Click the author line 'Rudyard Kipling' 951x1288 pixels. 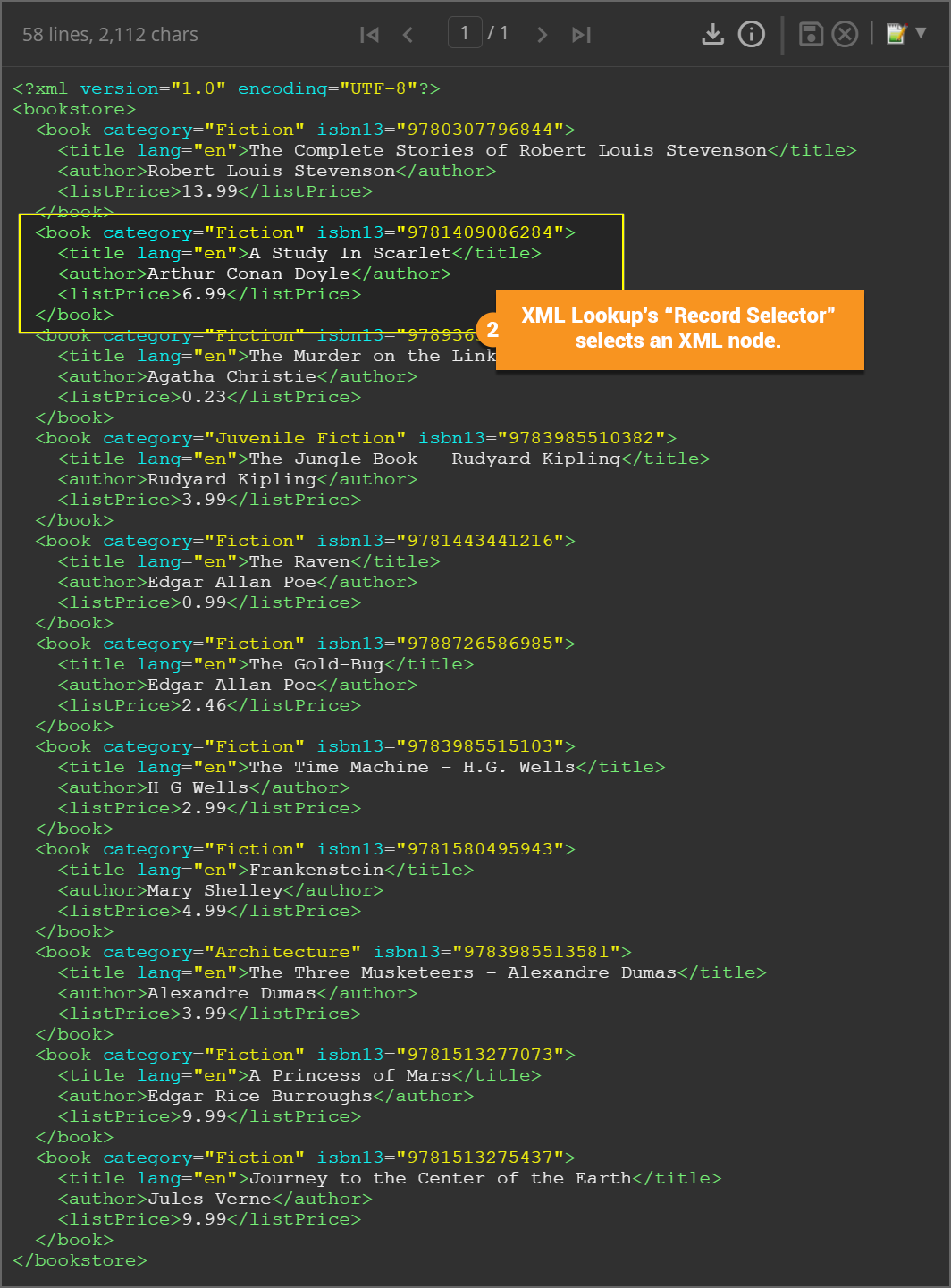click(x=238, y=479)
